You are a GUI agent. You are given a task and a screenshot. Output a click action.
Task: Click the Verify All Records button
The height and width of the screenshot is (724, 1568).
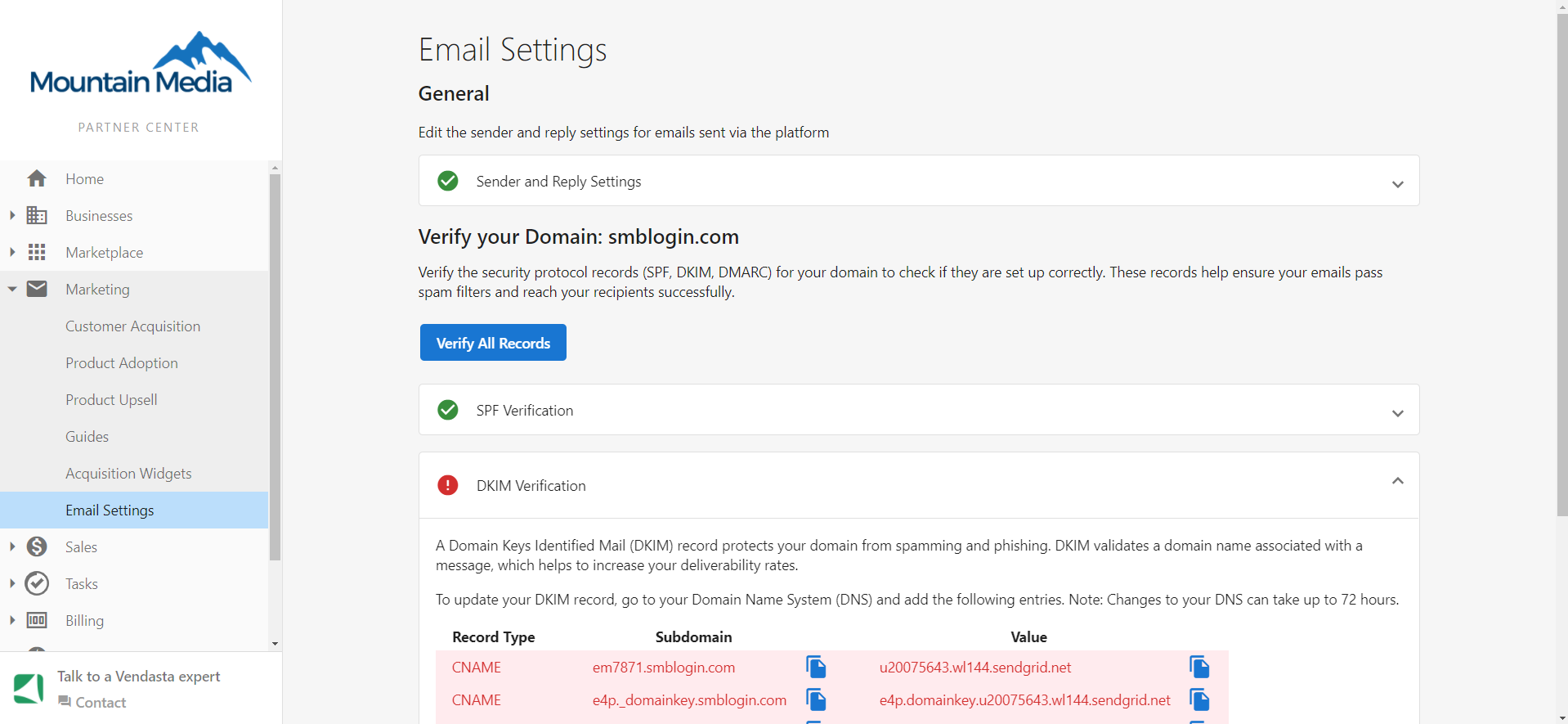point(493,342)
